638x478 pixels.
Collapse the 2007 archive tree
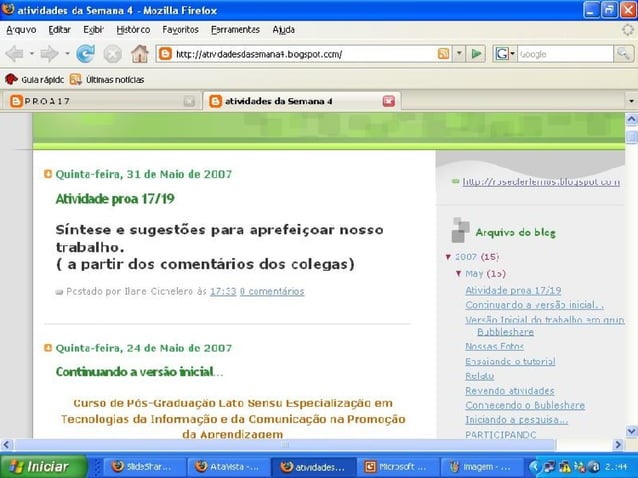click(449, 257)
